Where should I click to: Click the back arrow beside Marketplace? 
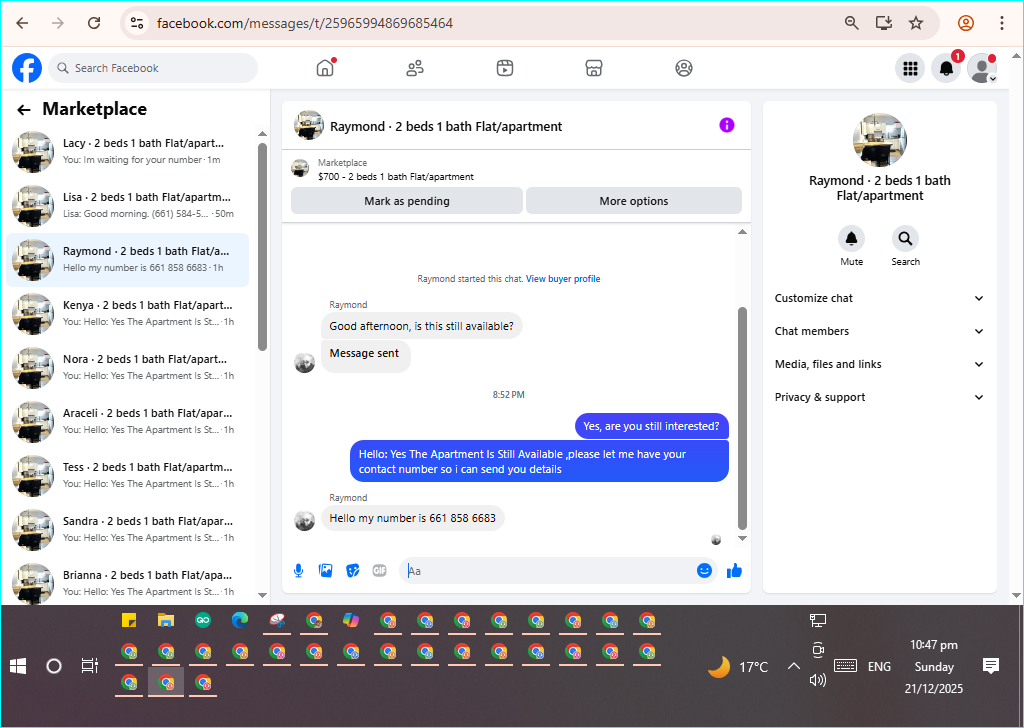(24, 110)
